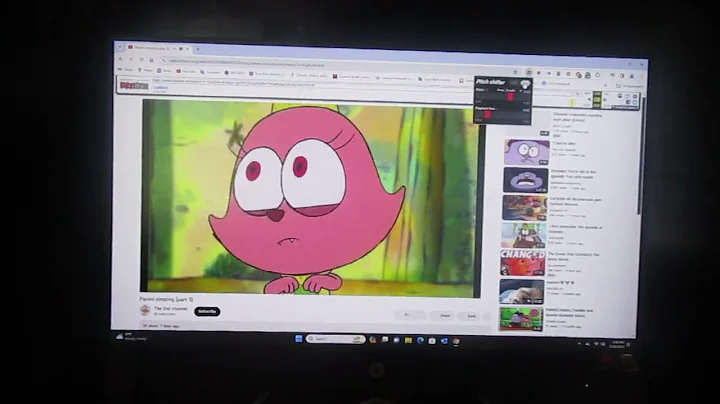This screenshot has width=720, height=404.
Task: Click the Share button under the video
Action: pos(444,315)
